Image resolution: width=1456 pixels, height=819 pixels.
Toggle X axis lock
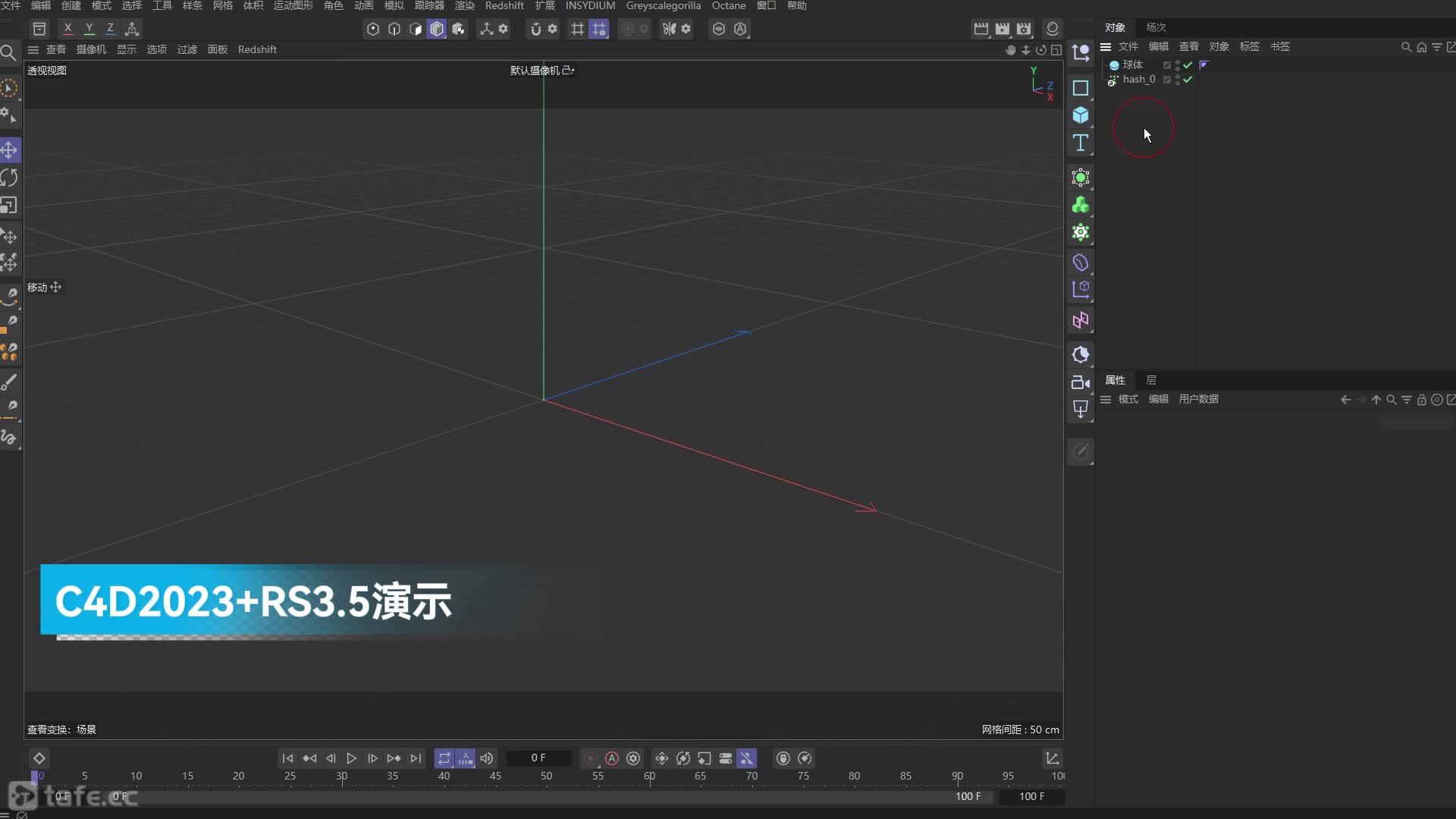[x=67, y=29]
